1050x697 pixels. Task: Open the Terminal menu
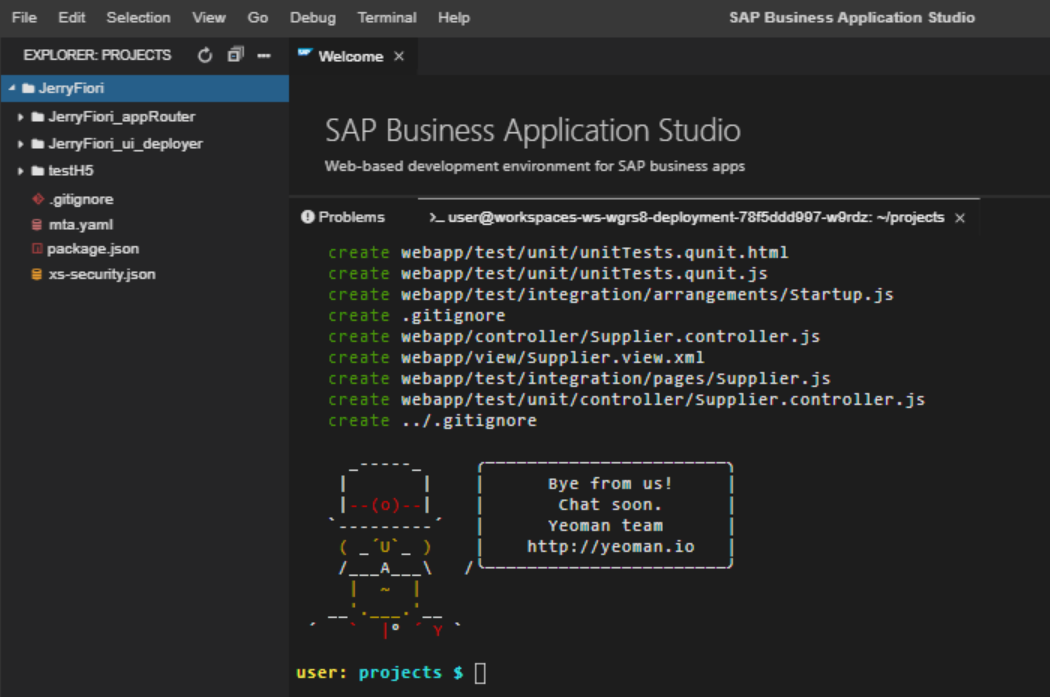click(386, 17)
